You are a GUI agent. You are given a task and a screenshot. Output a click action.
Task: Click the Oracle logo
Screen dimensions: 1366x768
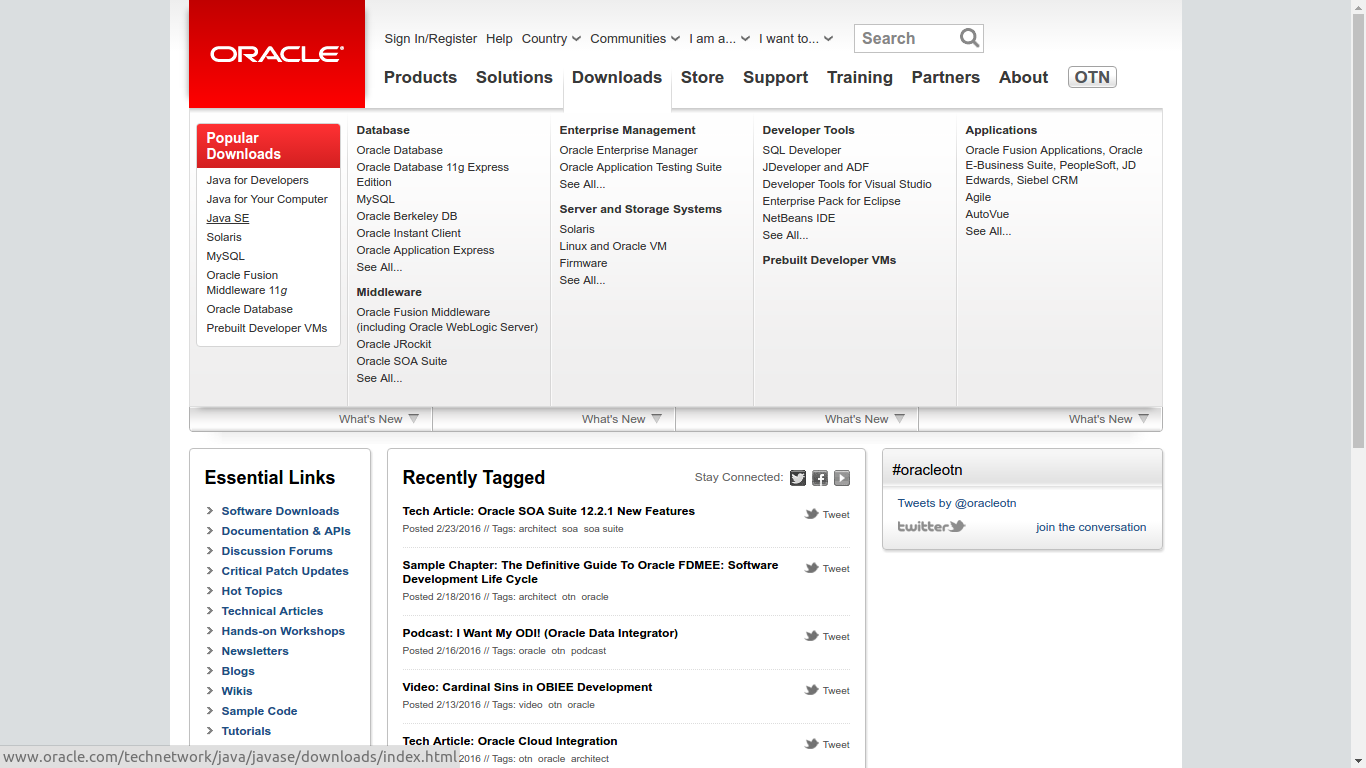pyautogui.click(x=277, y=54)
